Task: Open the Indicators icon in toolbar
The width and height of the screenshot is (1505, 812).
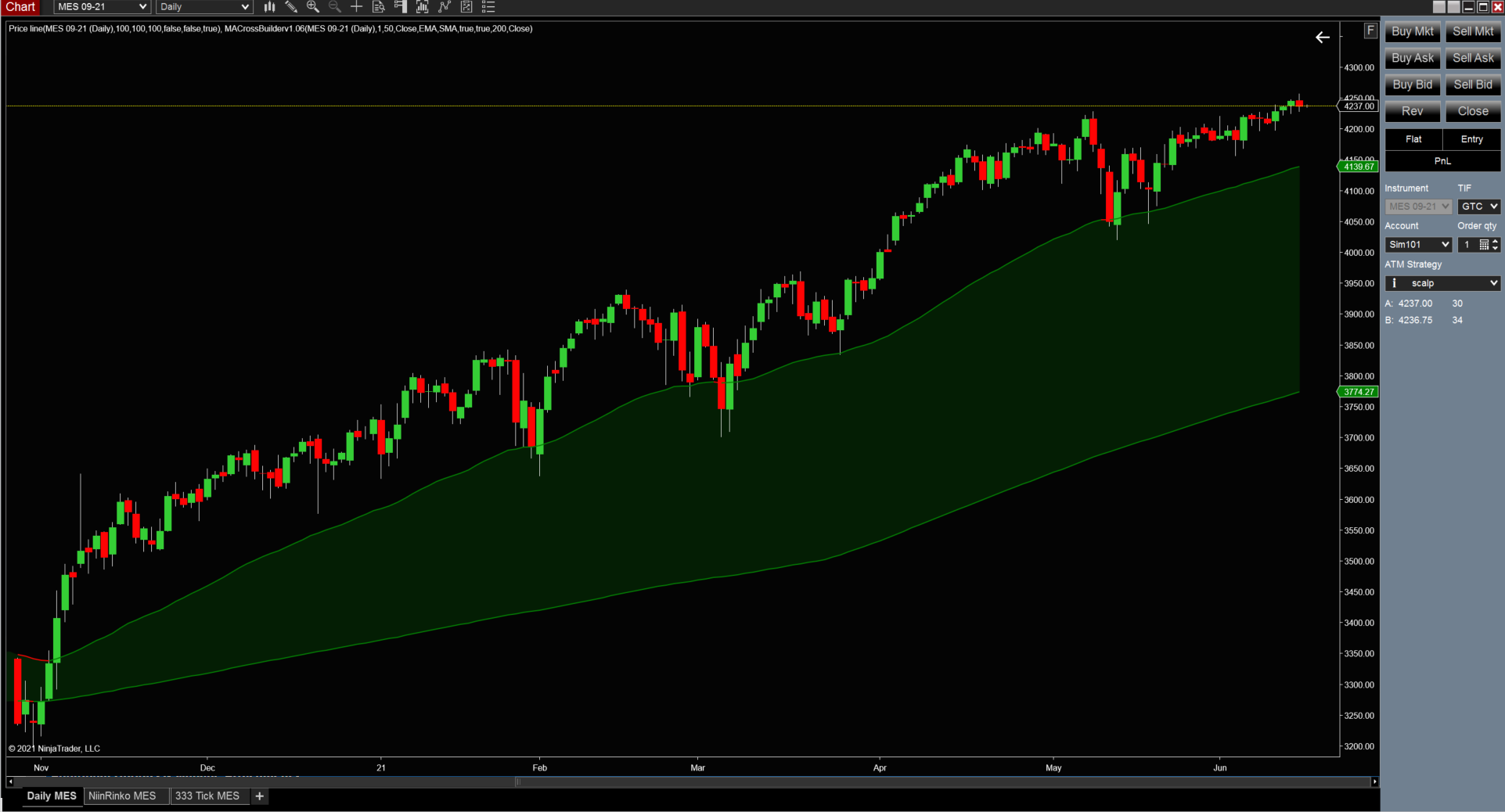Action: coord(423,7)
